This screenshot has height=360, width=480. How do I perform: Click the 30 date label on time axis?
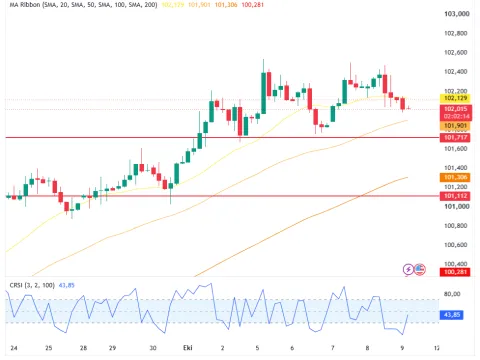pos(153,348)
